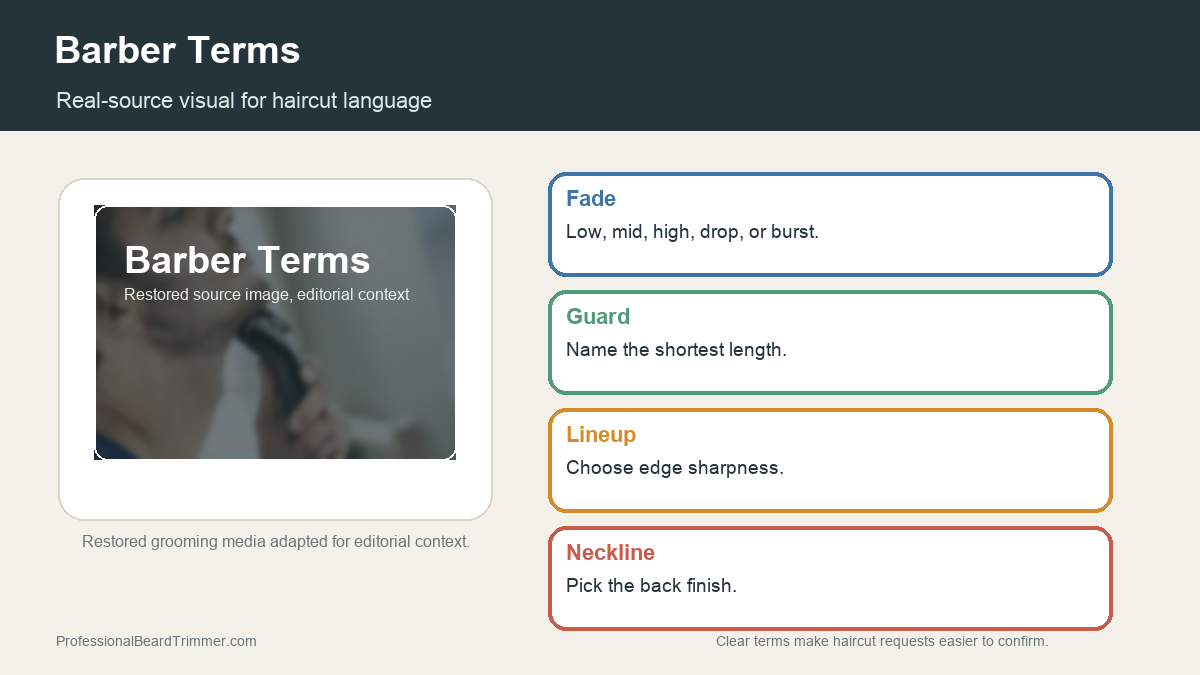Select the blue-bordered Fade card
Viewport: 1200px width, 675px height.
click(x=830, y=224)
